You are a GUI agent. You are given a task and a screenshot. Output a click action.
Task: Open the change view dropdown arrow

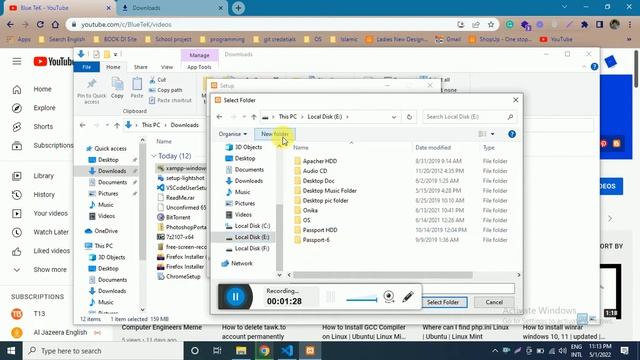coord(493,134)
